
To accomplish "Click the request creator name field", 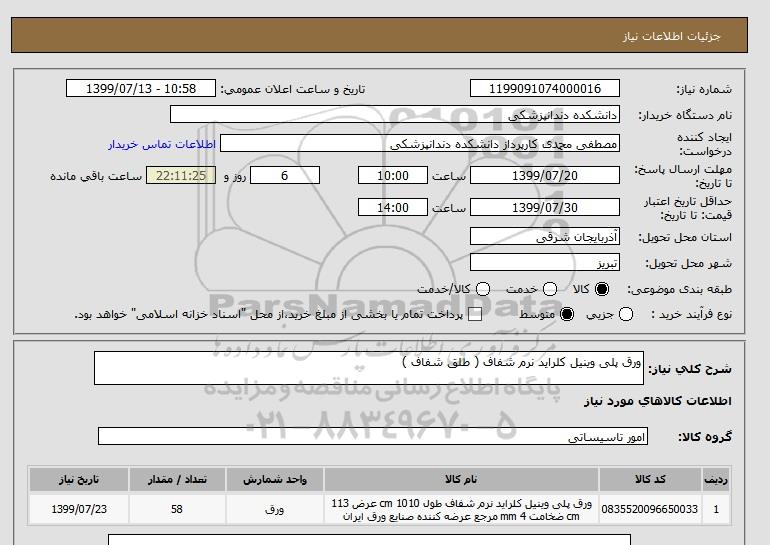I will point(420,143).
